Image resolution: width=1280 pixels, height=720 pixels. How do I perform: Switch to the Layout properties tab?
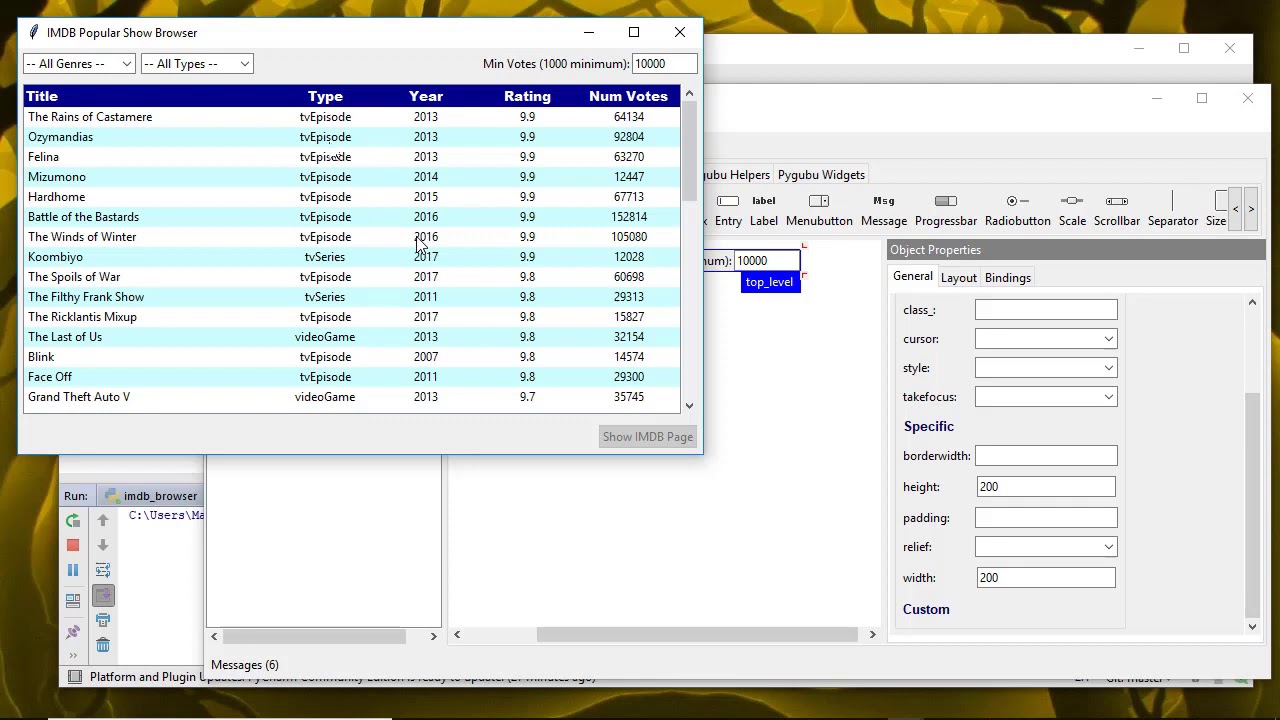pyautogui.click(x=959, y=278)
